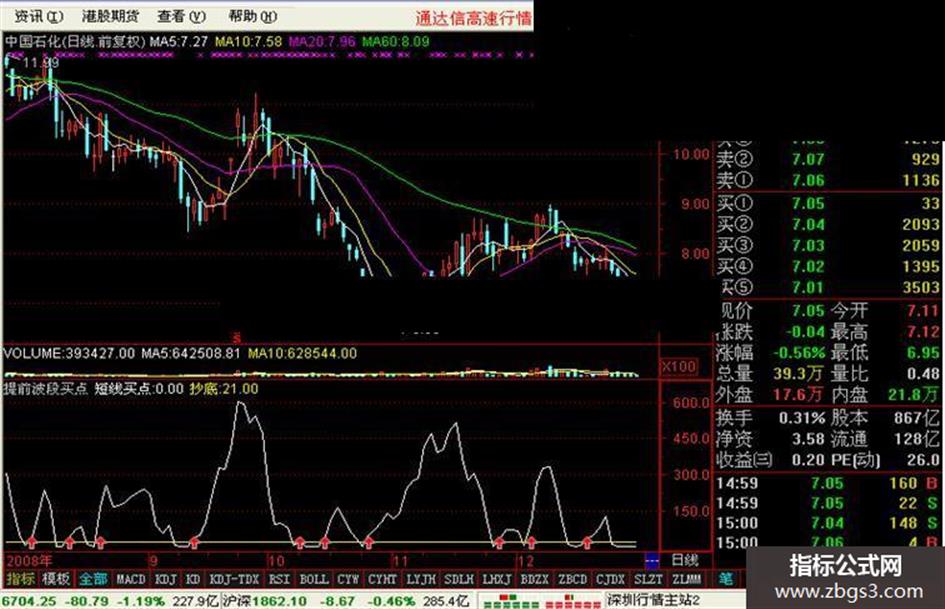This screenshot has width=945, height=609.
Task: Switch to the 笔 tab
Action: [726, 579]
